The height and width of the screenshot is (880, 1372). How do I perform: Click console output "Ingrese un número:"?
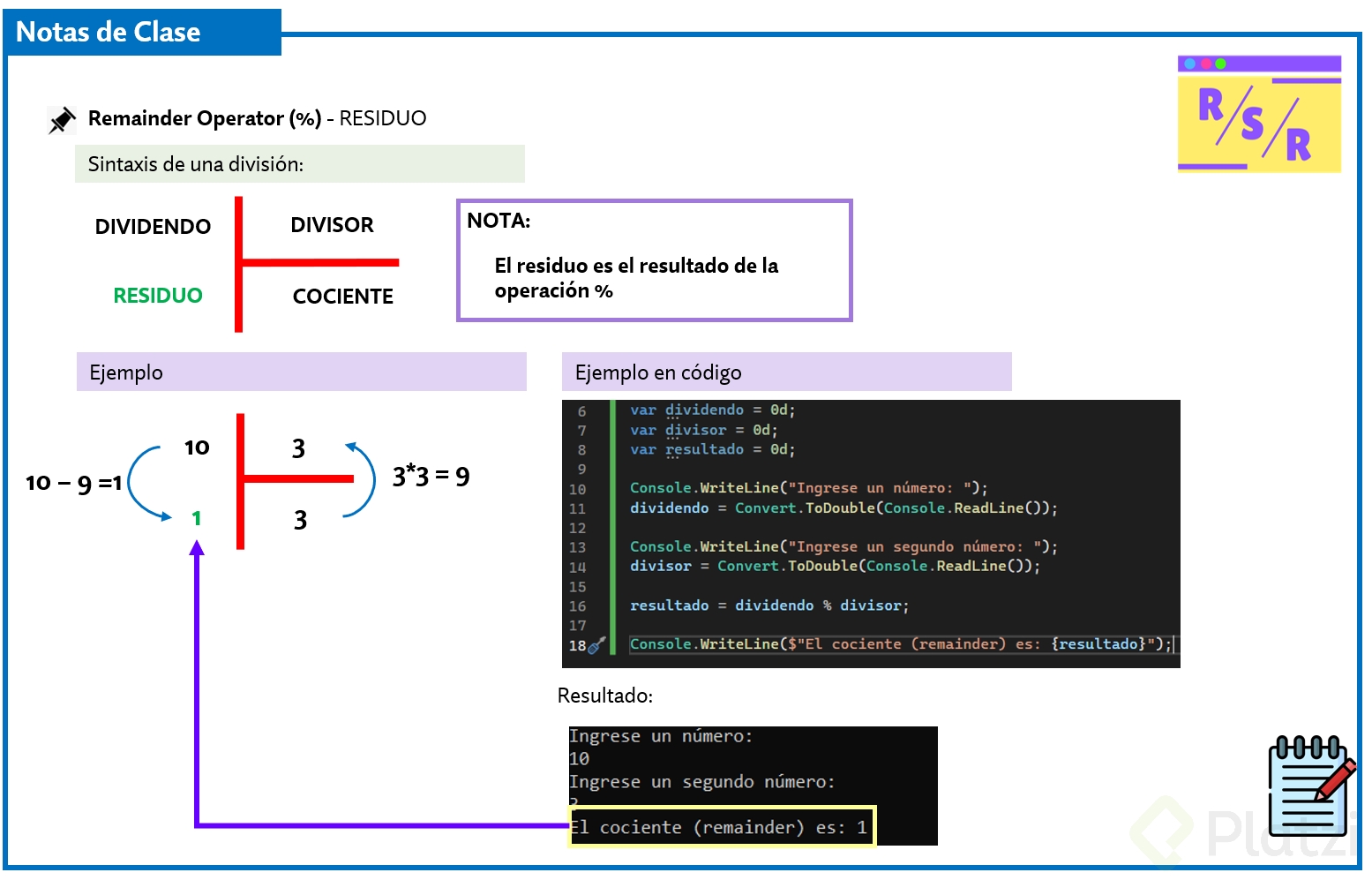(661, 736)
